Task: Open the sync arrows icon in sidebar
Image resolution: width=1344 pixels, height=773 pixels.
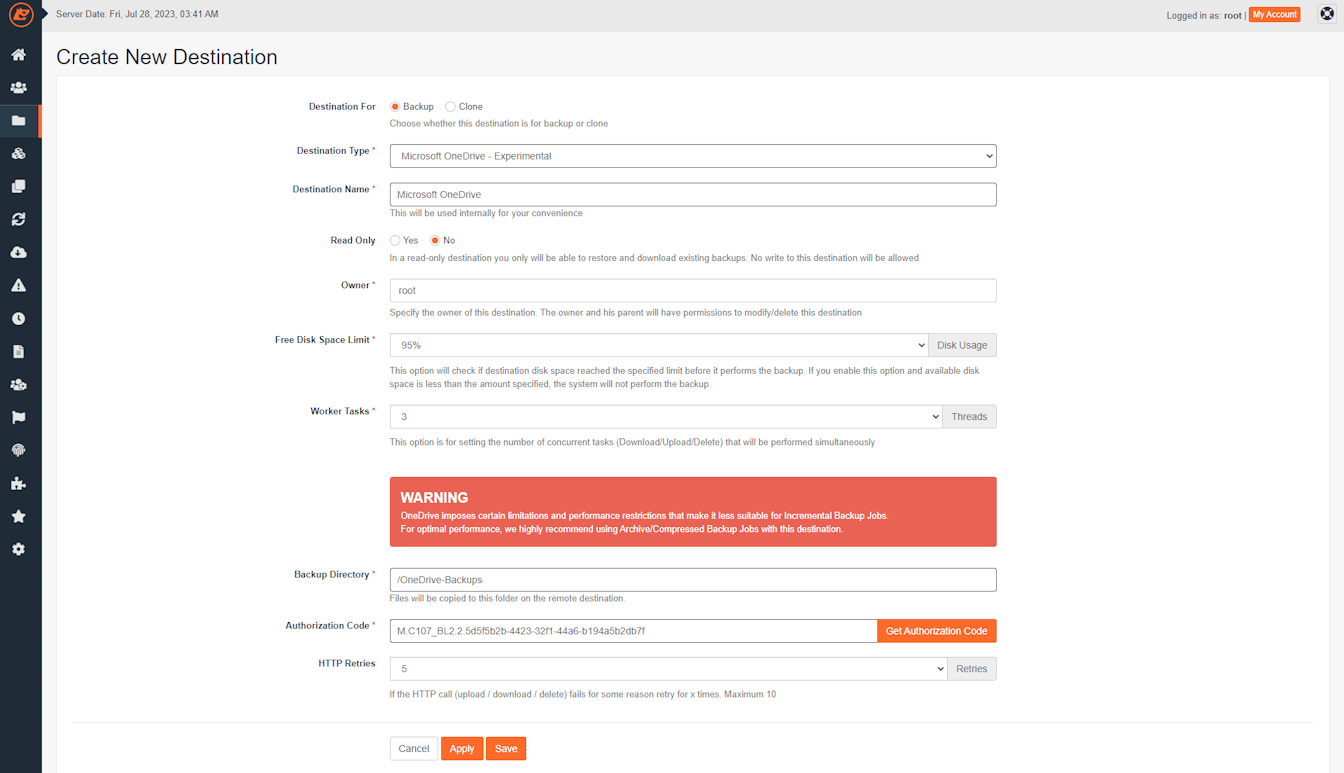Action: coord(18,220)
